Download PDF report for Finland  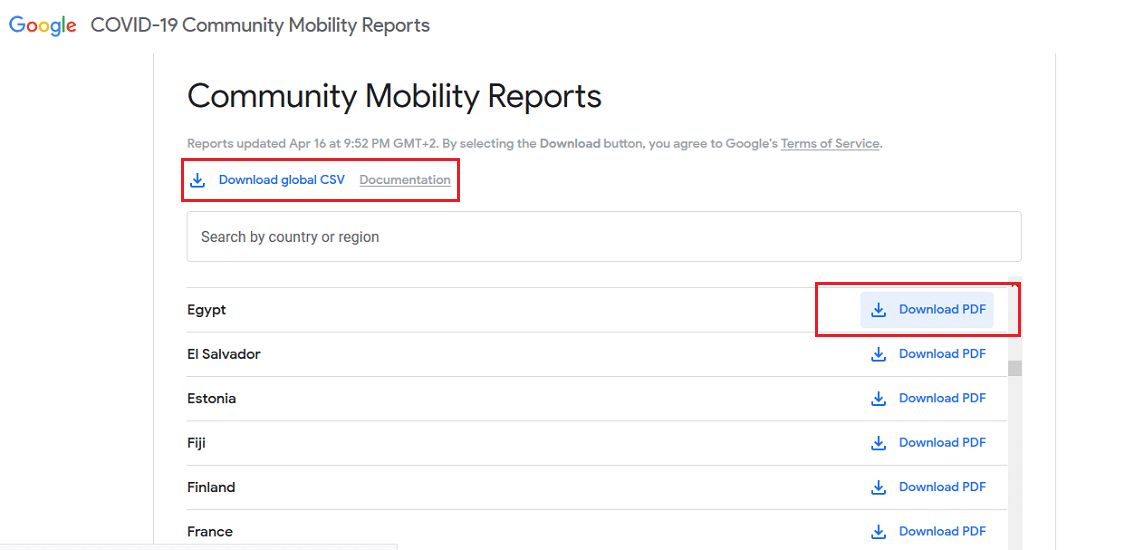[x=928, y=487]
